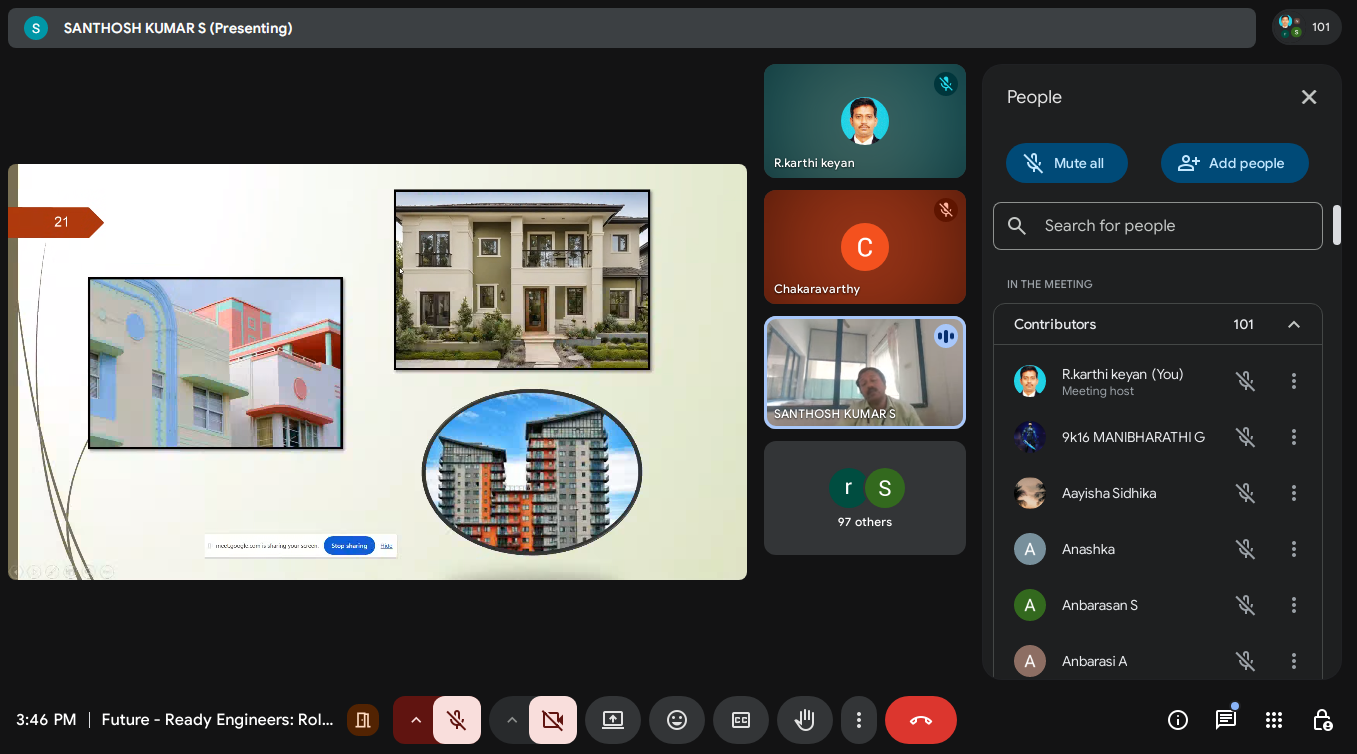Open more options menu for Anashka
This screenshot has width=1357, height=754.
(x=1293, y=549)
